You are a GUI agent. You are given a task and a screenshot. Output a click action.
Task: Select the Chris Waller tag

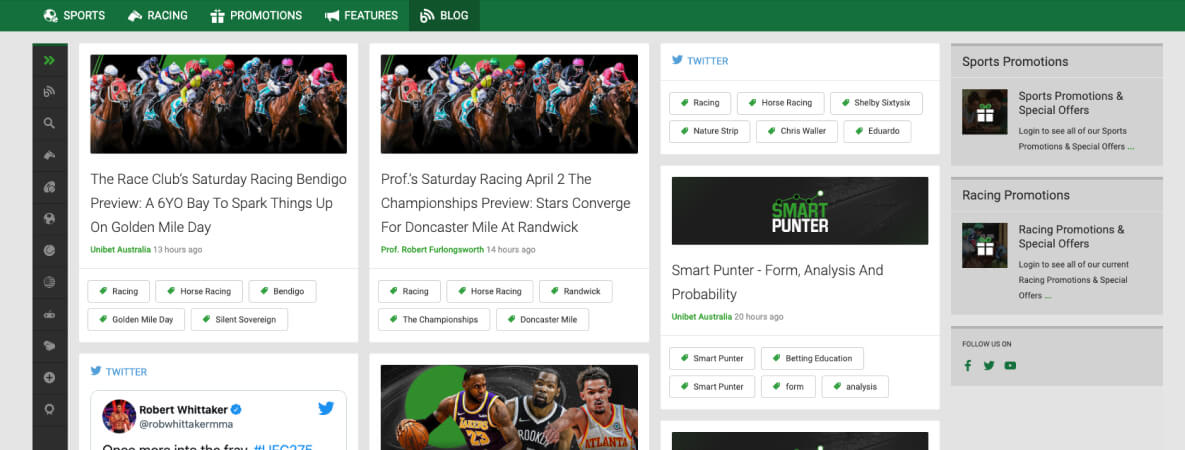pyautogui.click(x=797, y=131)
